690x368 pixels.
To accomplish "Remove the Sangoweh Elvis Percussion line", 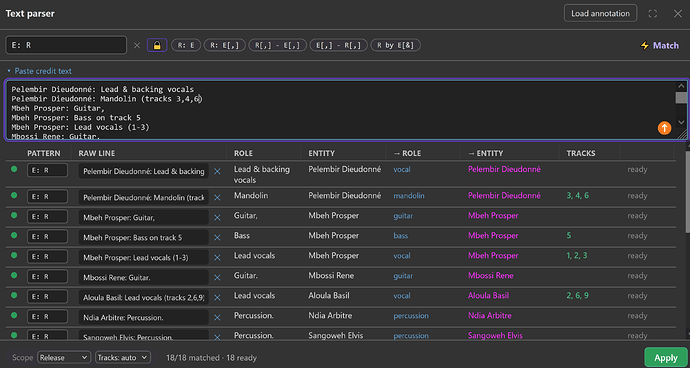I will (x=217, y=337).
